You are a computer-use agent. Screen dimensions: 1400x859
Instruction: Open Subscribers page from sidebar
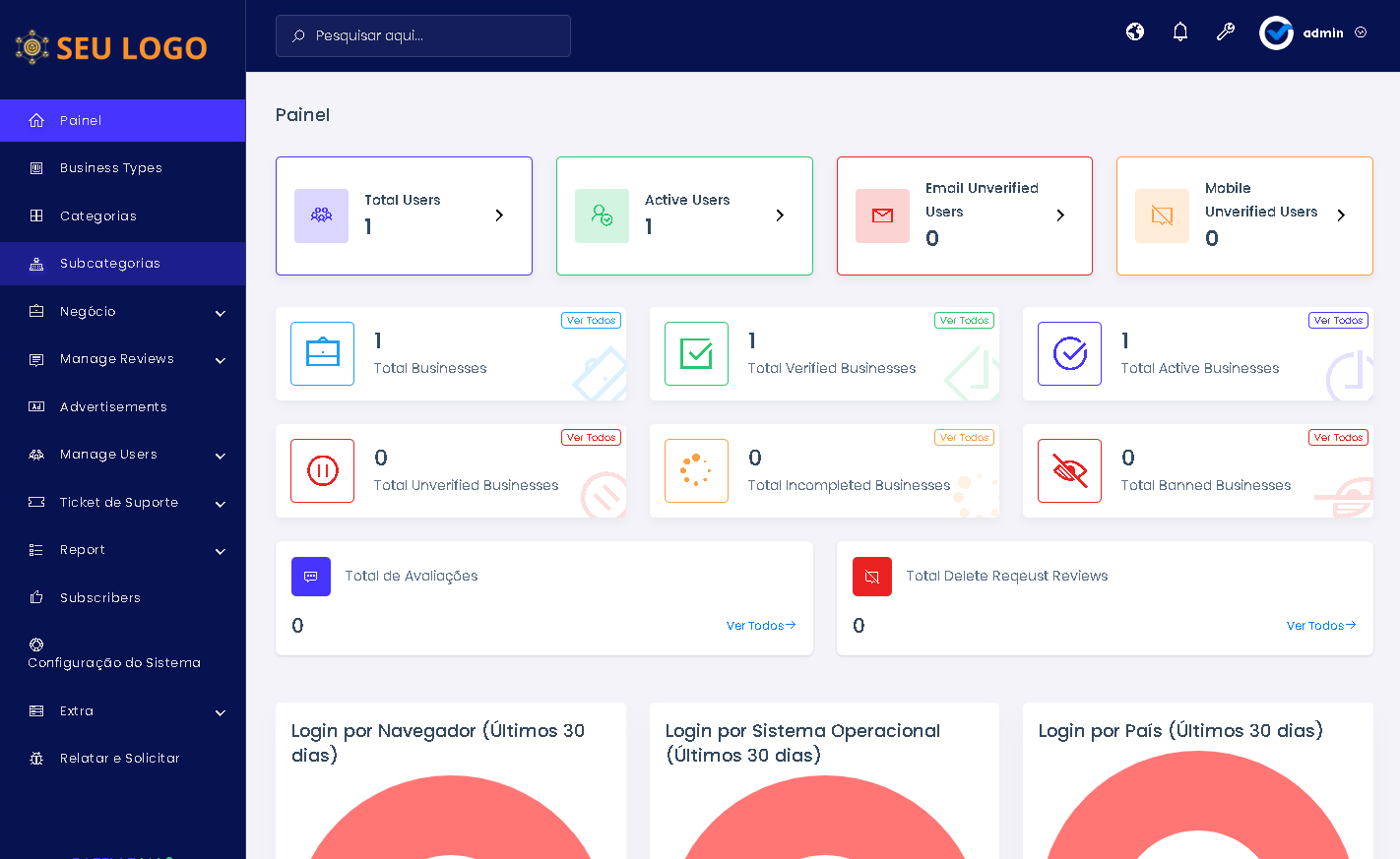click(99, 598)
